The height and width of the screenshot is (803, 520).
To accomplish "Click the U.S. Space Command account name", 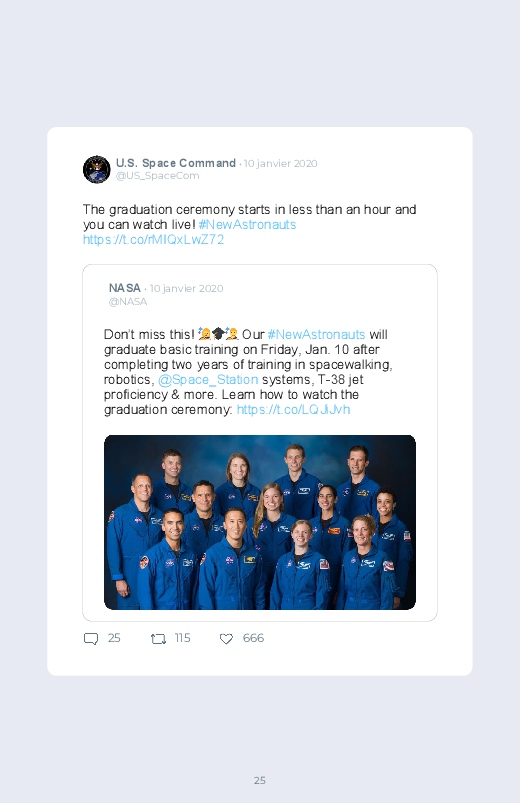I will 176,163.
